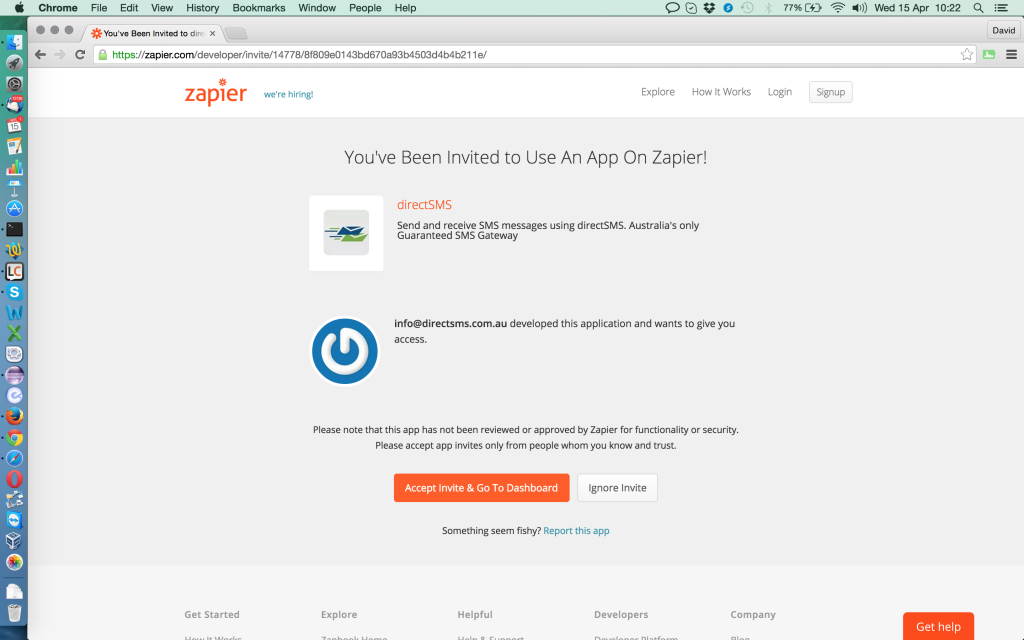The width and height of the screenshot is (1024, 640).
Task: Open Terminal from the dock
Action: click(x=14, y=229)
